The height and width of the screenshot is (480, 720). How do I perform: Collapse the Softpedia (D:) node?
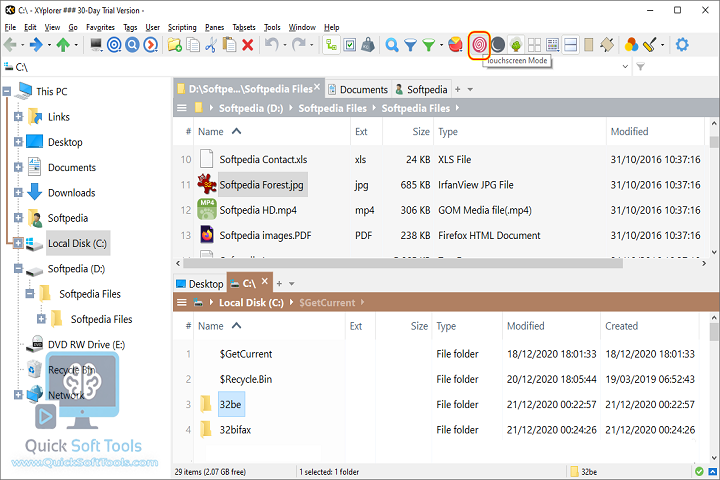(18, 268)
